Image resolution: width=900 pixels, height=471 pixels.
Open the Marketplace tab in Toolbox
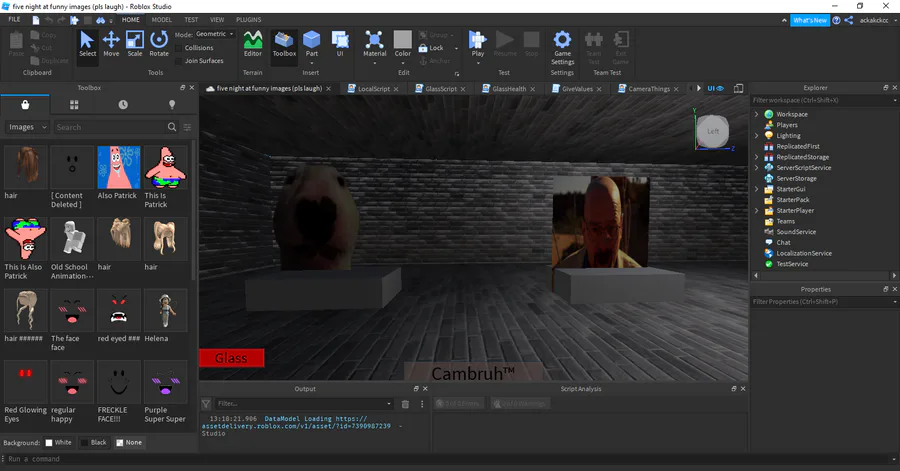click(x=25, y=104)
